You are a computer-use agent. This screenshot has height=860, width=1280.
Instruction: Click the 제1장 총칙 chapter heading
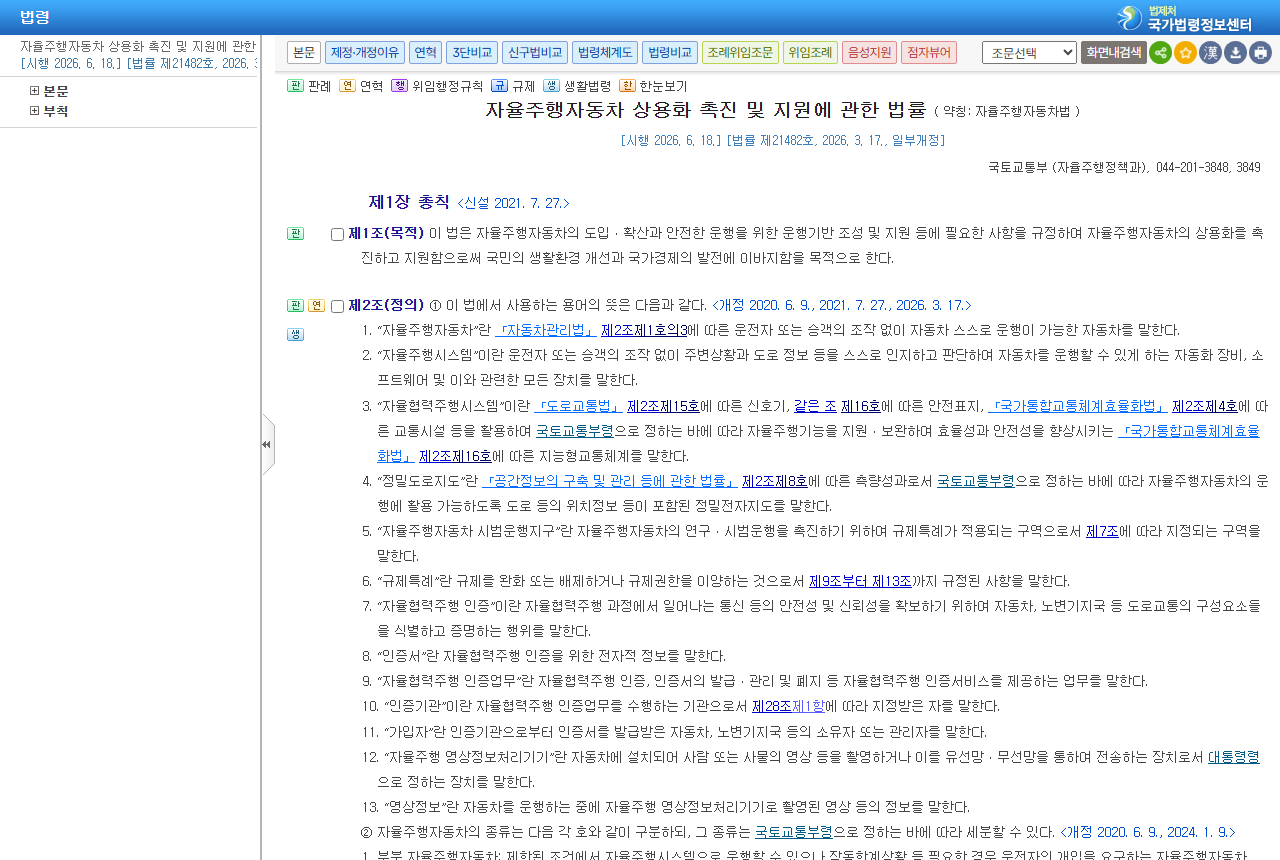click(x=409, y=202)
